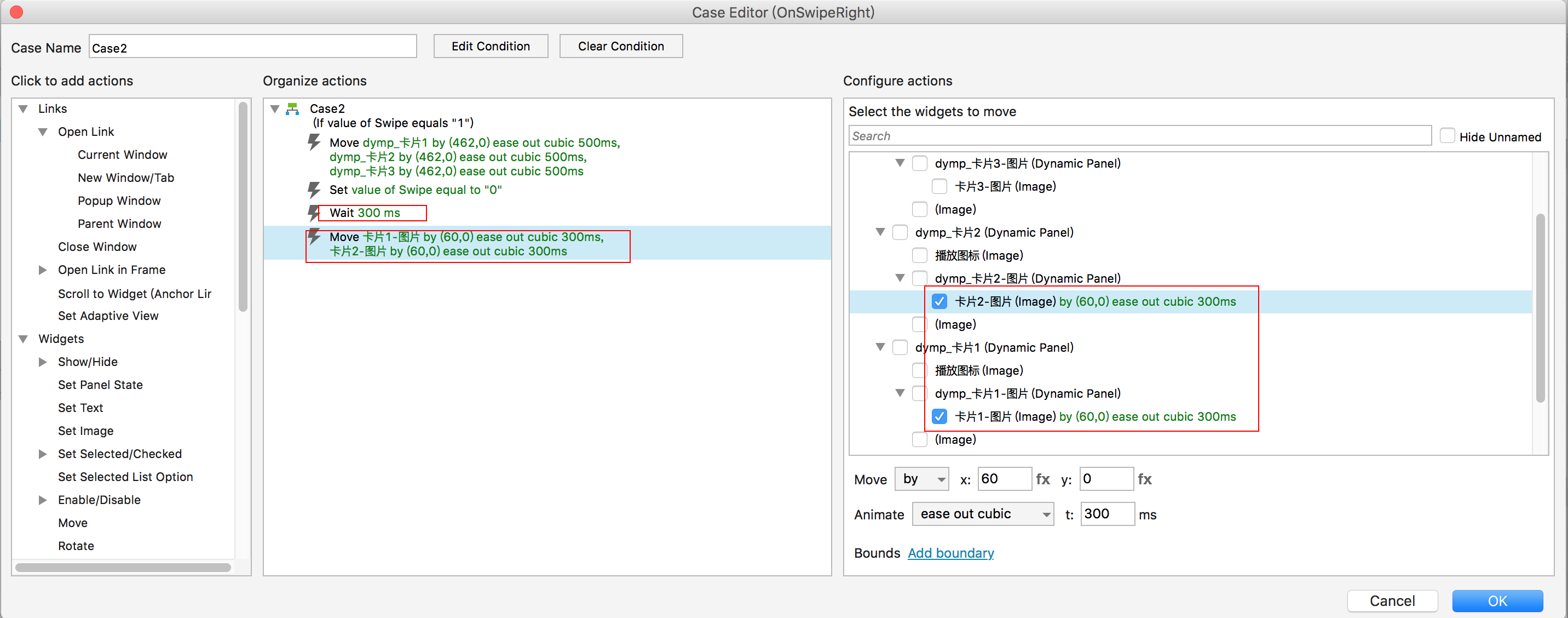Click lightning icon of Set value of Swipe action
The image size is (1568, 618).
click(x=314, y=190)
